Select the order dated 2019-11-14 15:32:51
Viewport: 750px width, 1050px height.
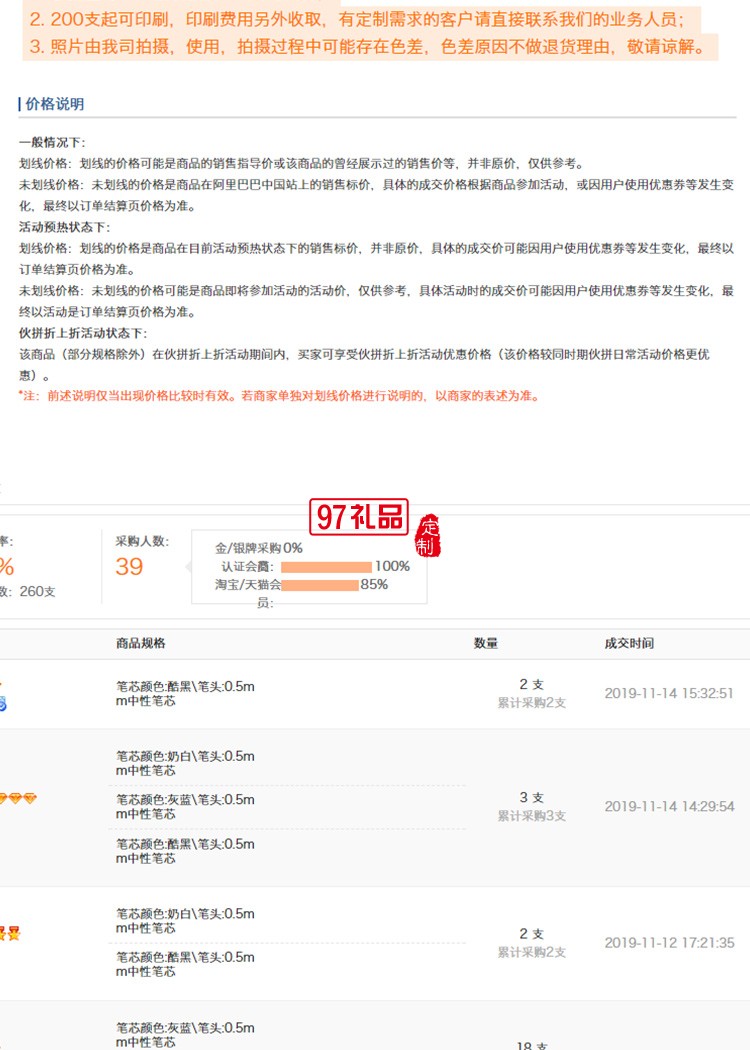point(668,693)
